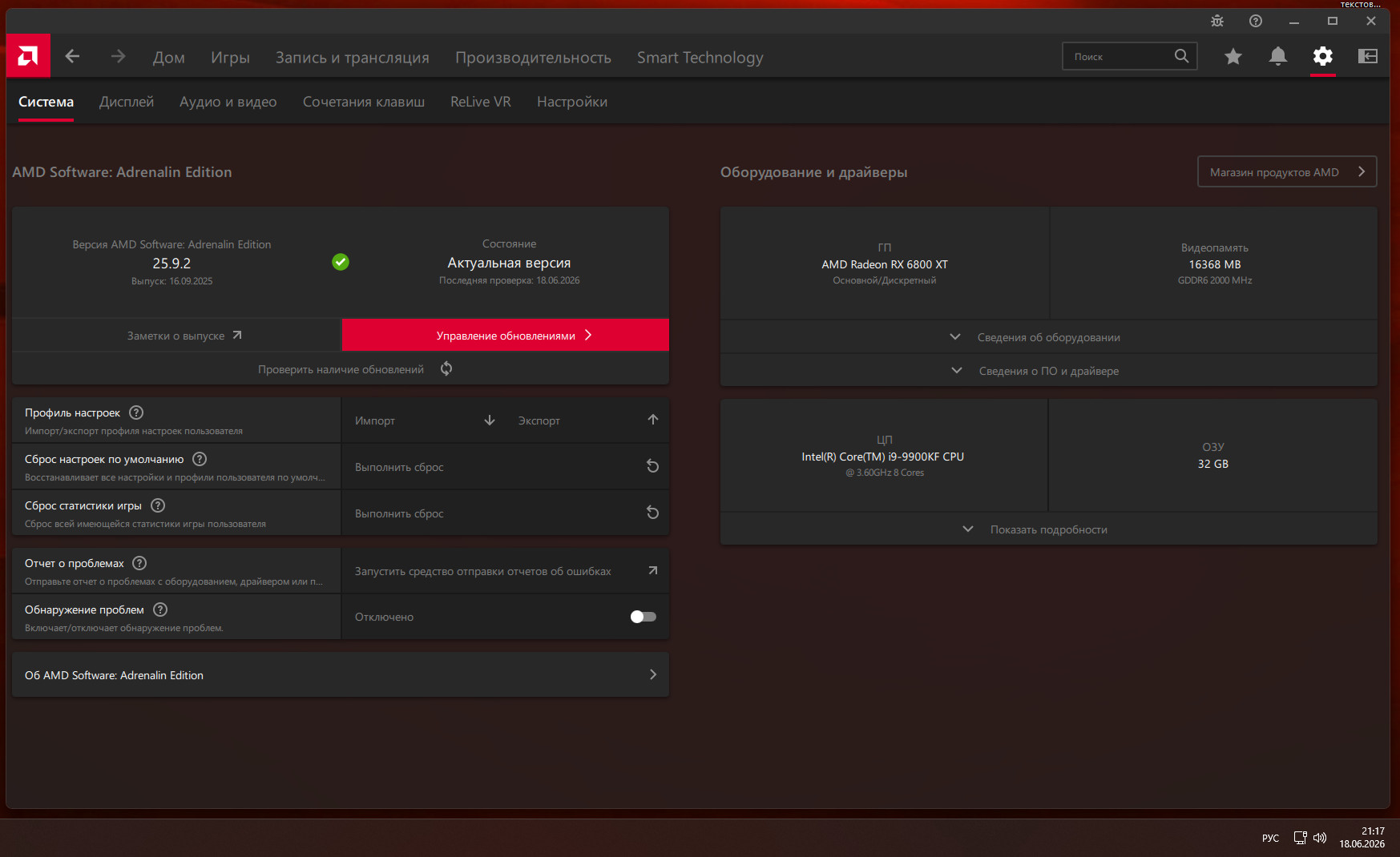Switch to the Дисплей tab
Viewport: 1400px width, 857px height.
[x=127, y=102]
